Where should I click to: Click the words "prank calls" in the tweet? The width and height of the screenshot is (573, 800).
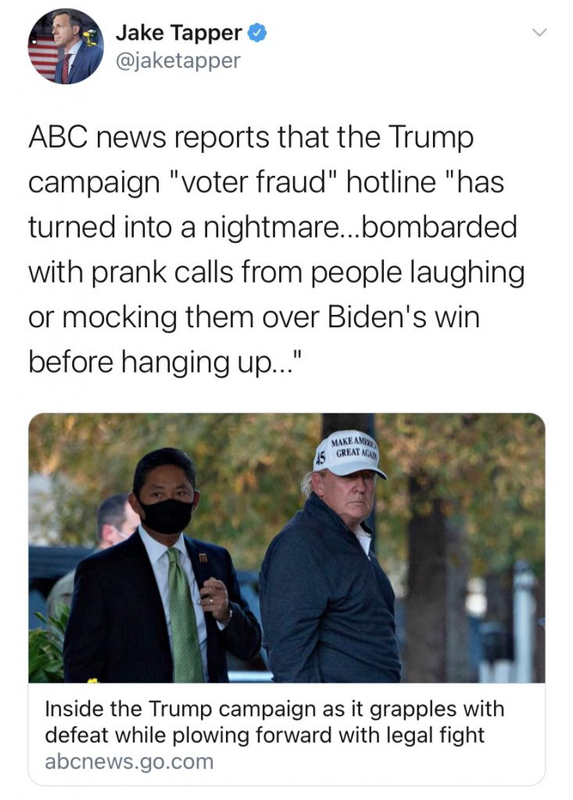[x=163, y=272]
